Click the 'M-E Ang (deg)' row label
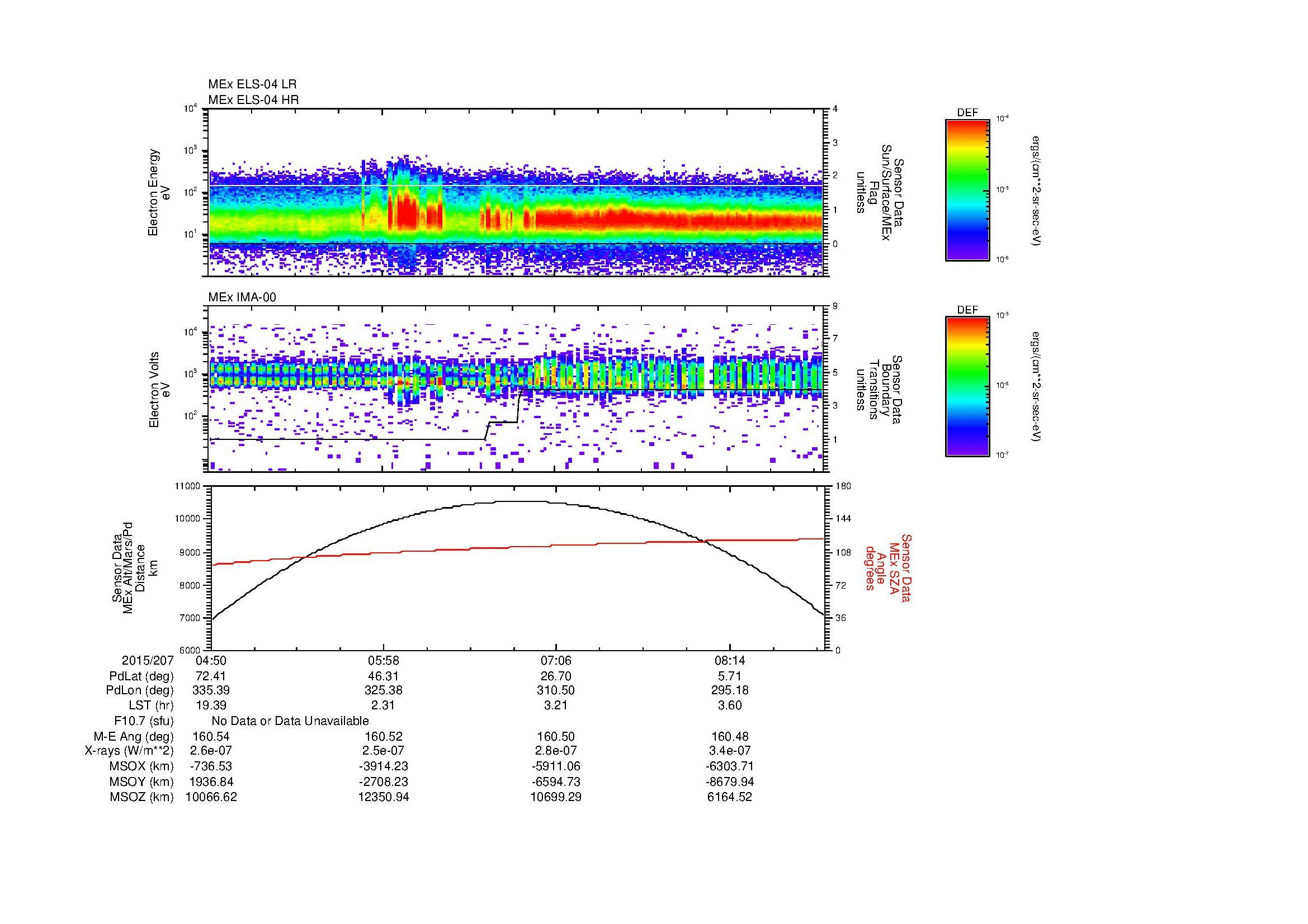The image size is (1308, 924). pyautogui.click(x=133, y=737)
